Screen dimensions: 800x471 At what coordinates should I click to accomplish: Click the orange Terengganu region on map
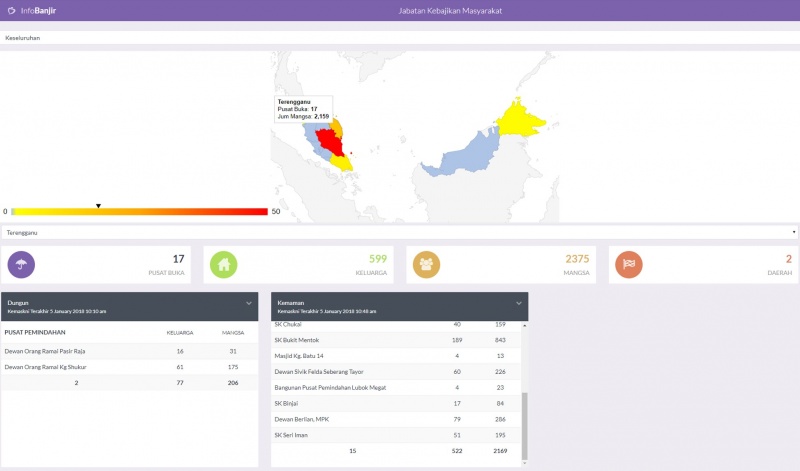coord(337,128)
